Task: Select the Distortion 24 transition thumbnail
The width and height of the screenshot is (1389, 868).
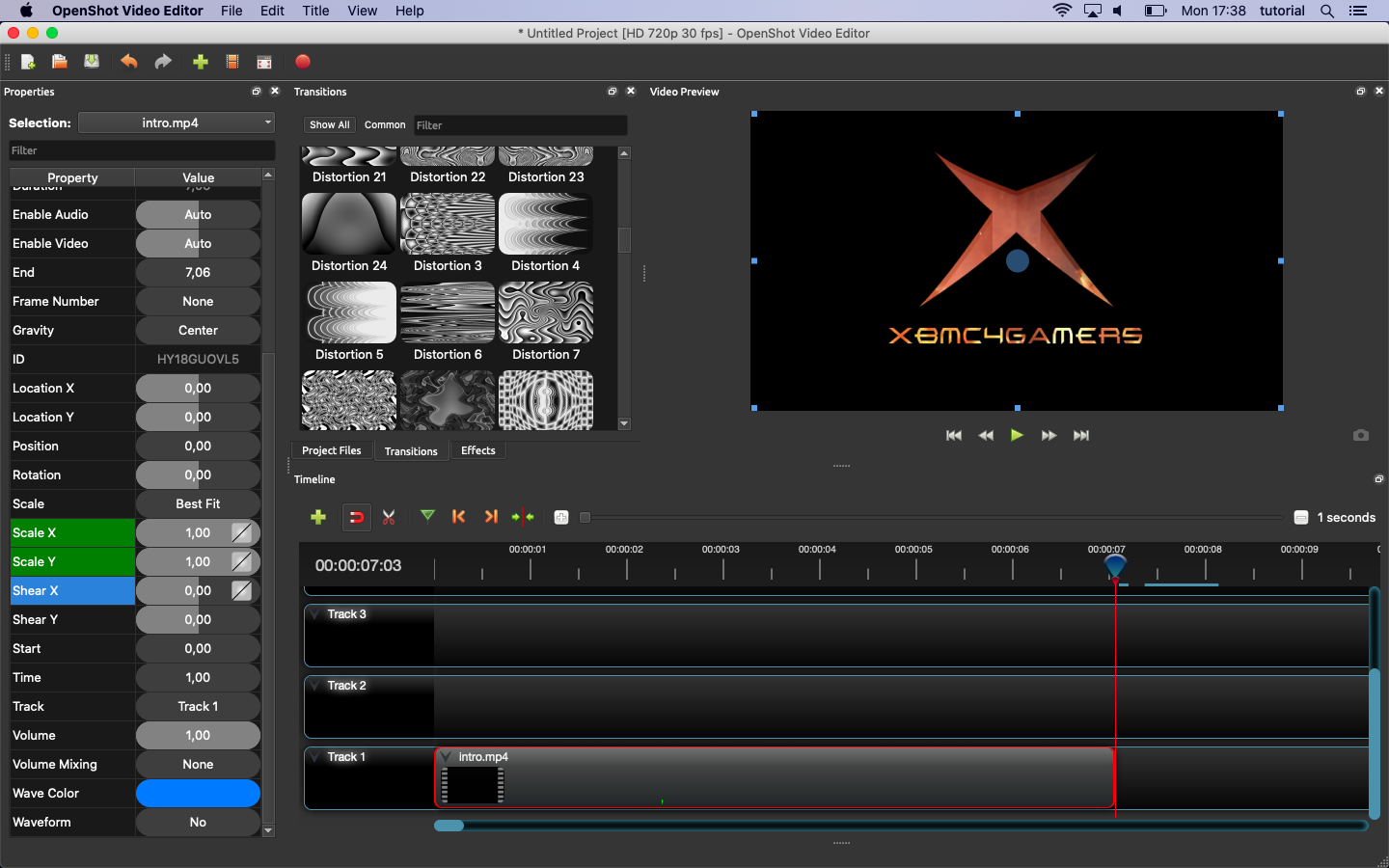Action: click(x=349, y=225)
